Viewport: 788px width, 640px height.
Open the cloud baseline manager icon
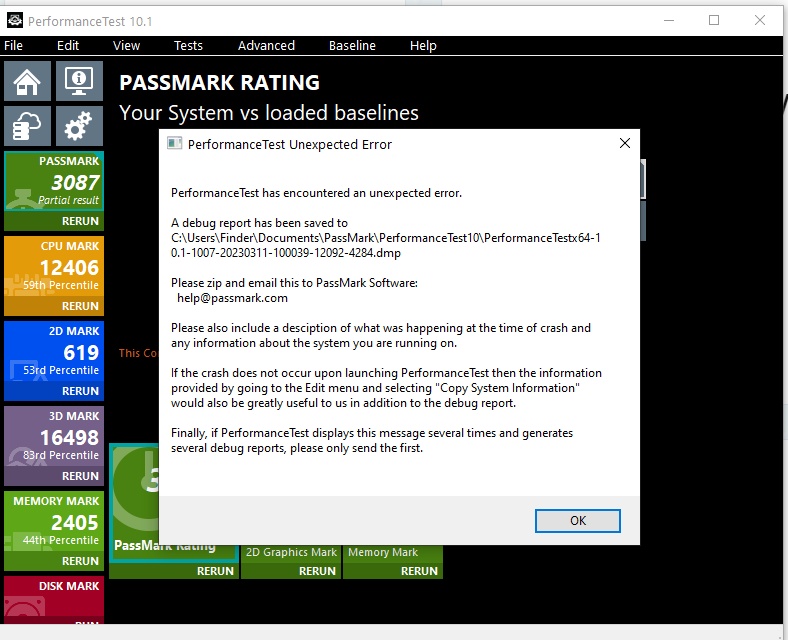point(27,126)
